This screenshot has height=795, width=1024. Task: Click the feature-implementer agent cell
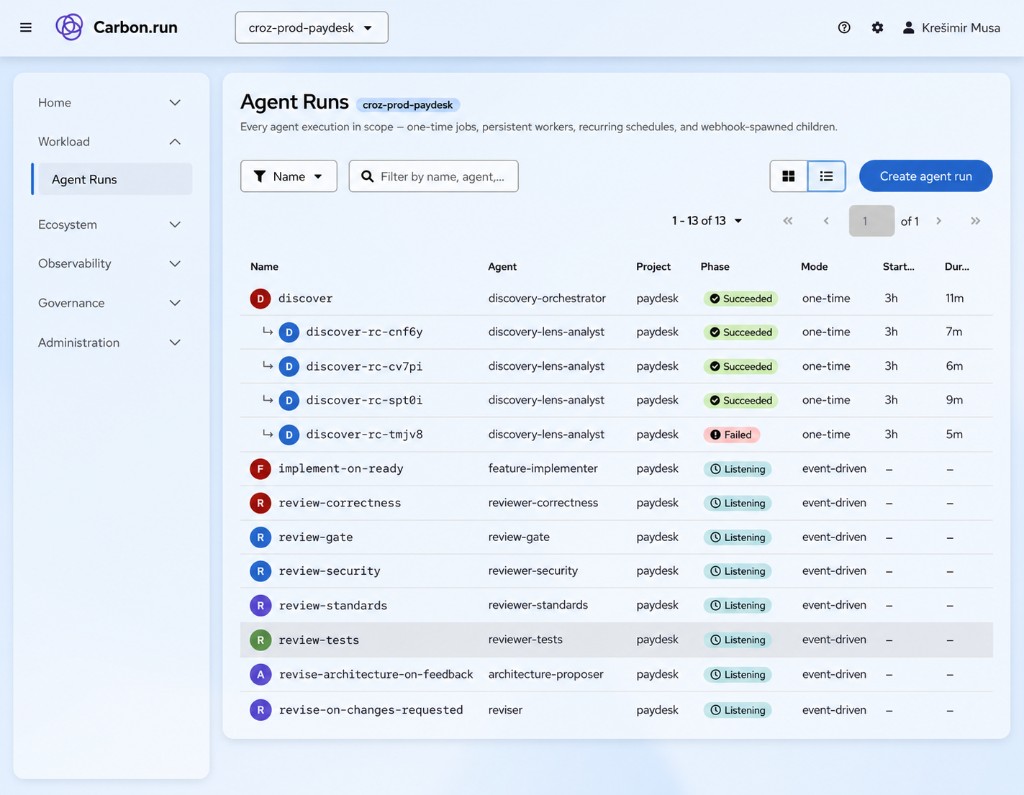tap(543, 468)
